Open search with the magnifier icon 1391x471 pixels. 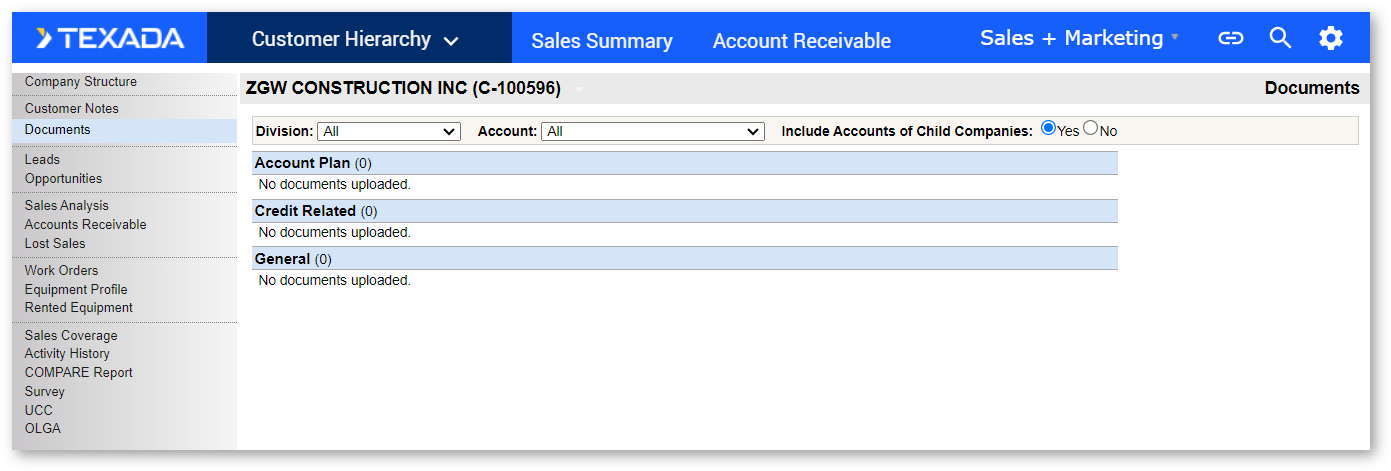tap(1280, 39)
